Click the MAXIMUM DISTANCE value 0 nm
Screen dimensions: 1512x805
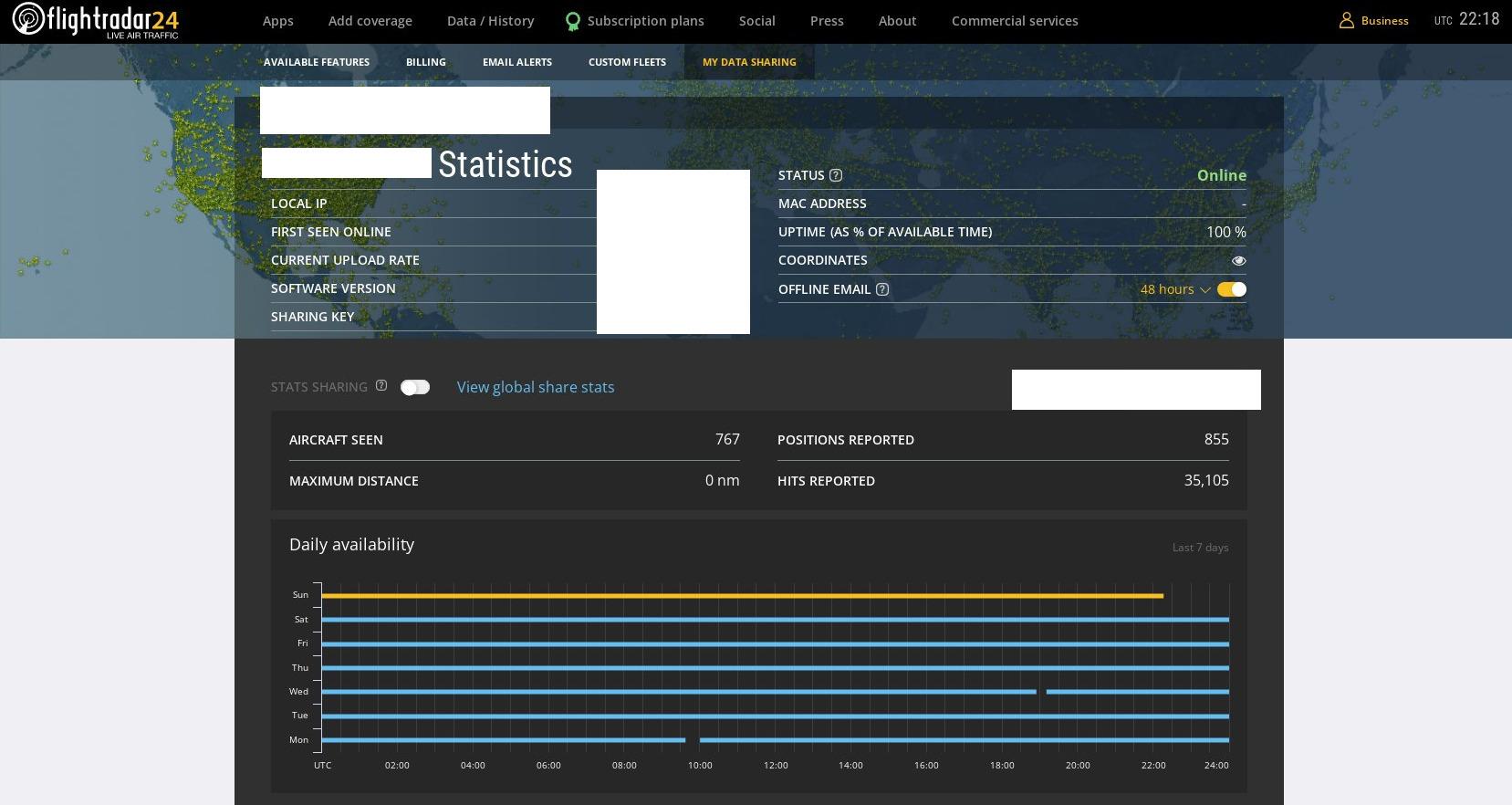(x=723, y=480)
